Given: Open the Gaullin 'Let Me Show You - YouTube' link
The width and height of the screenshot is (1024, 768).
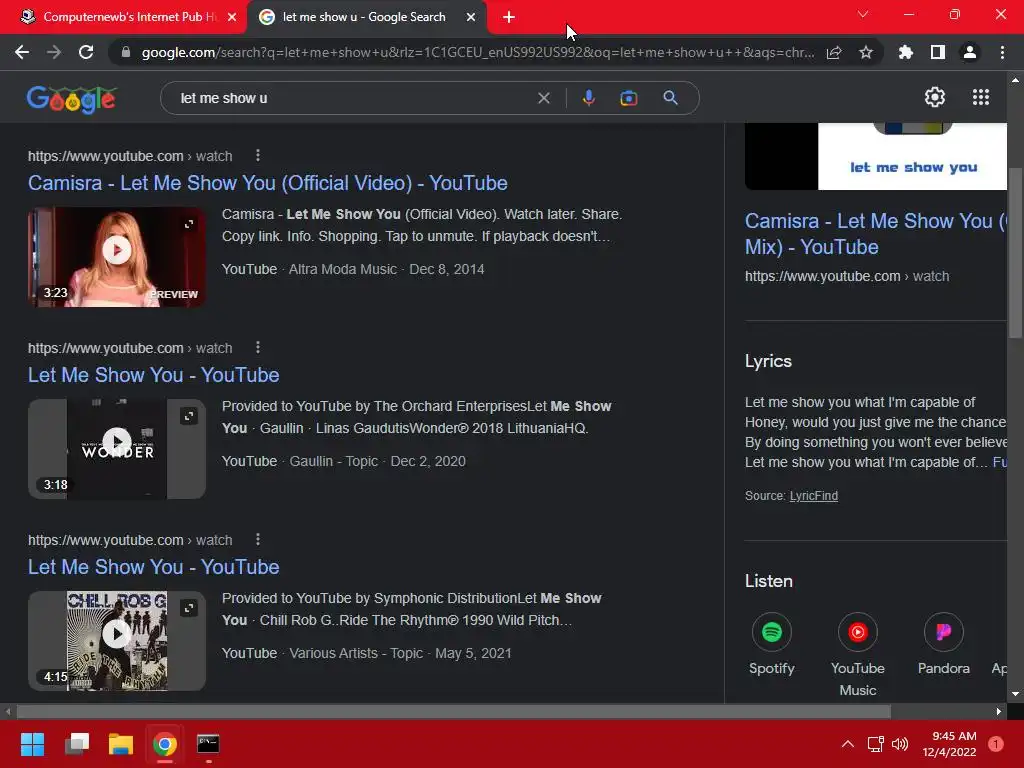Looking at the screenshot, I should [x=153, y=375].
